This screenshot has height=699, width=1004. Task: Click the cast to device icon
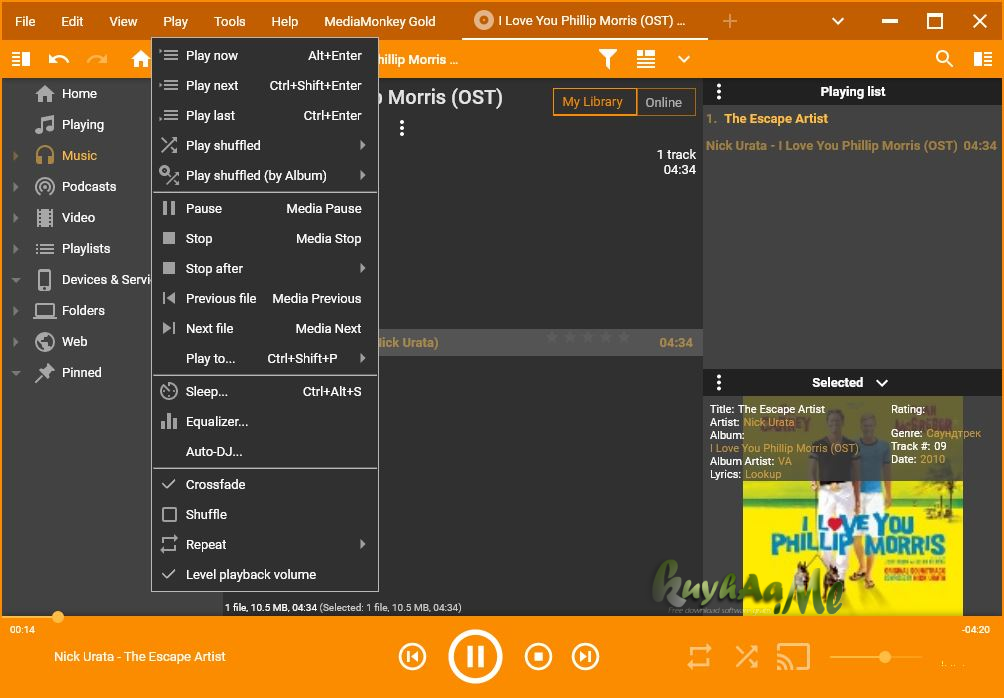coord(793,657)
